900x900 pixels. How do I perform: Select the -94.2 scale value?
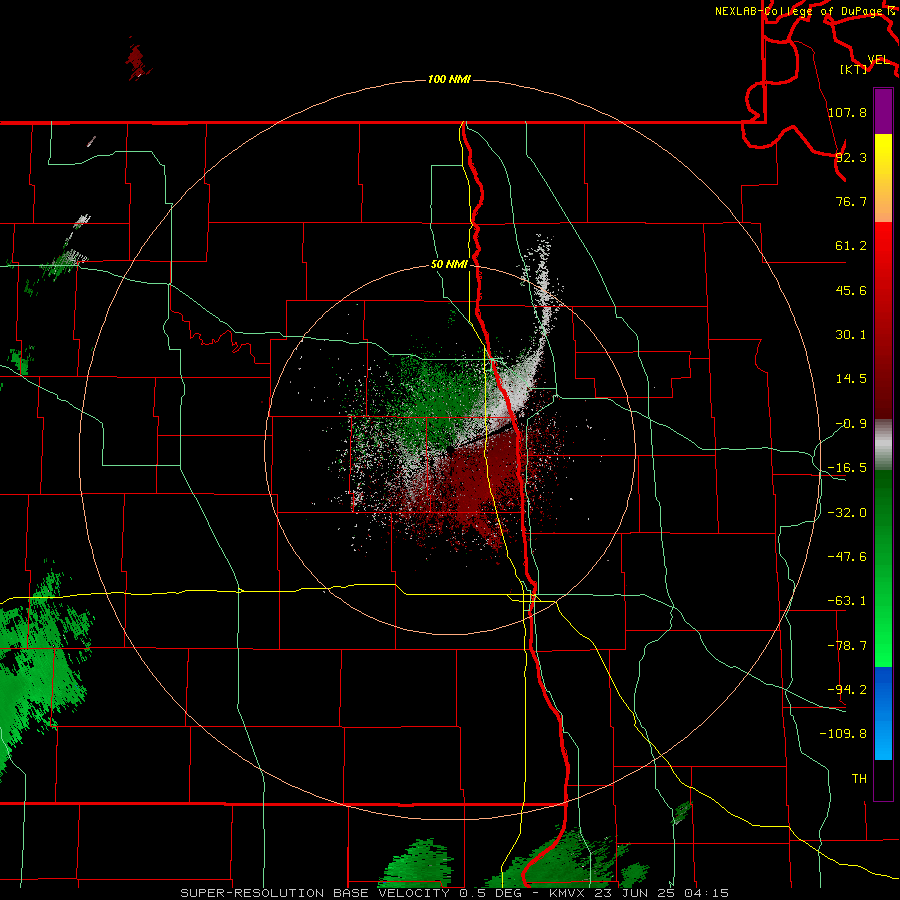(847, 689)
